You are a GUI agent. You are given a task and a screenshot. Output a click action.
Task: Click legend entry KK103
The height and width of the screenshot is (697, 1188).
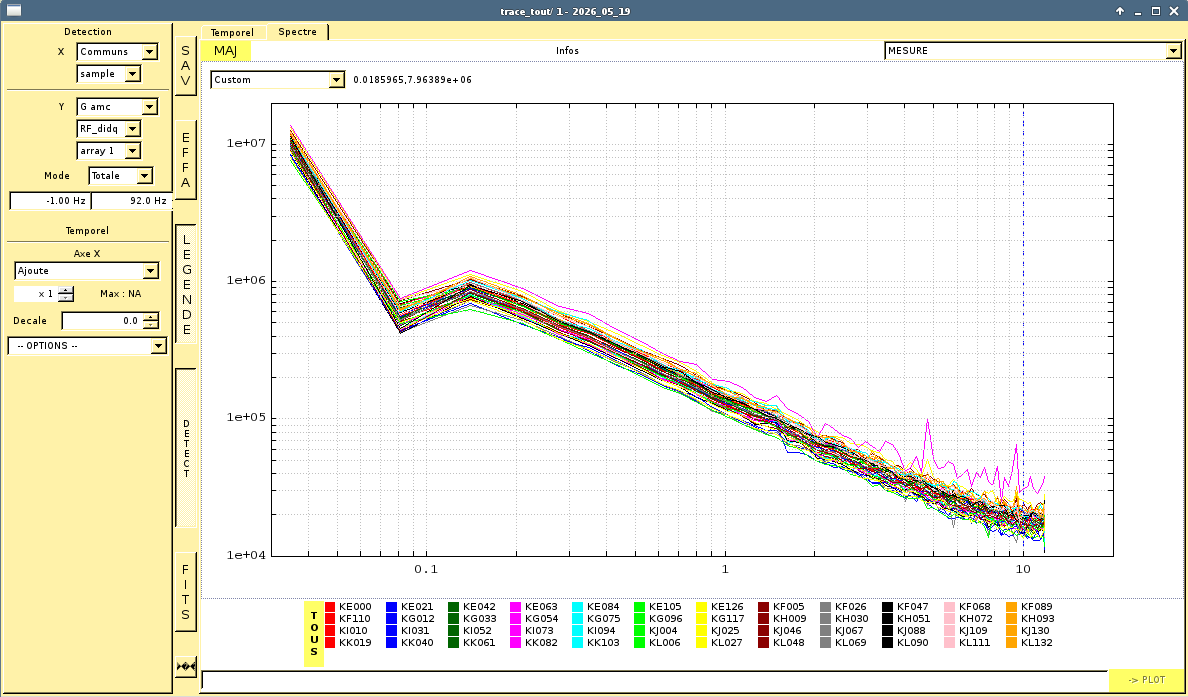coord(603,643)
